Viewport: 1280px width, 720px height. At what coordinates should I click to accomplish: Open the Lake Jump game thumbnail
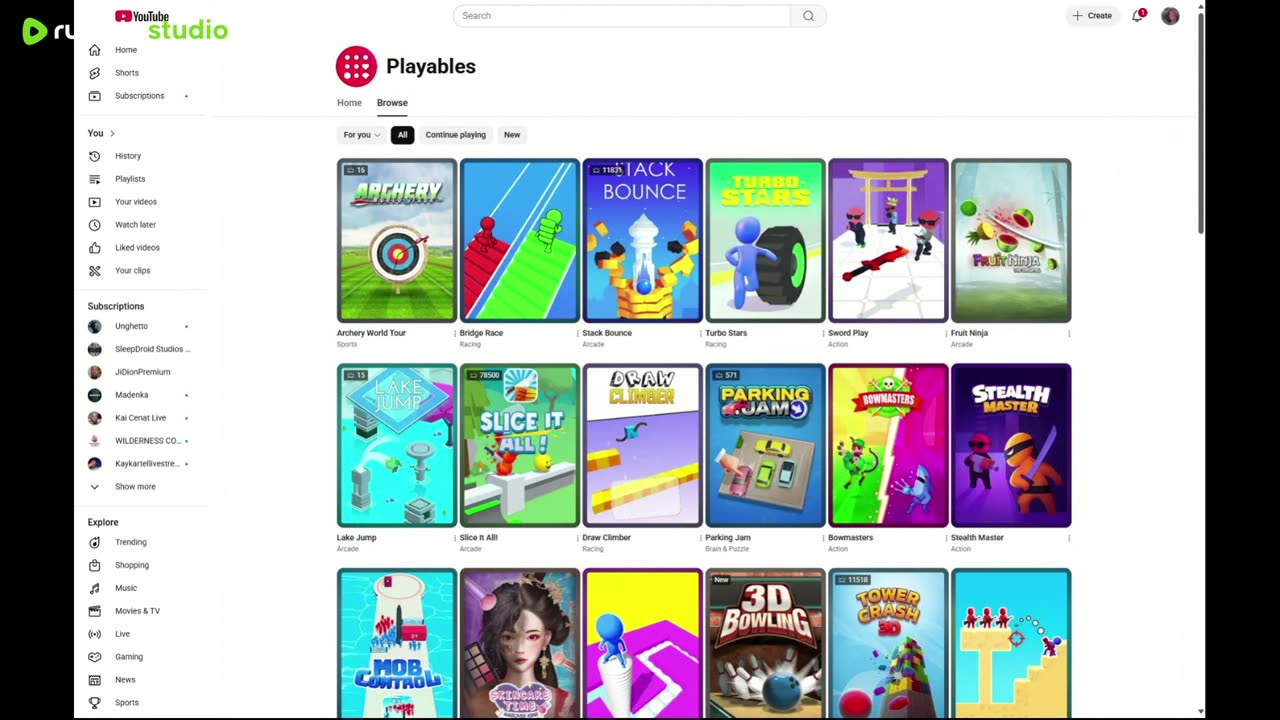(x=397, y=445)
